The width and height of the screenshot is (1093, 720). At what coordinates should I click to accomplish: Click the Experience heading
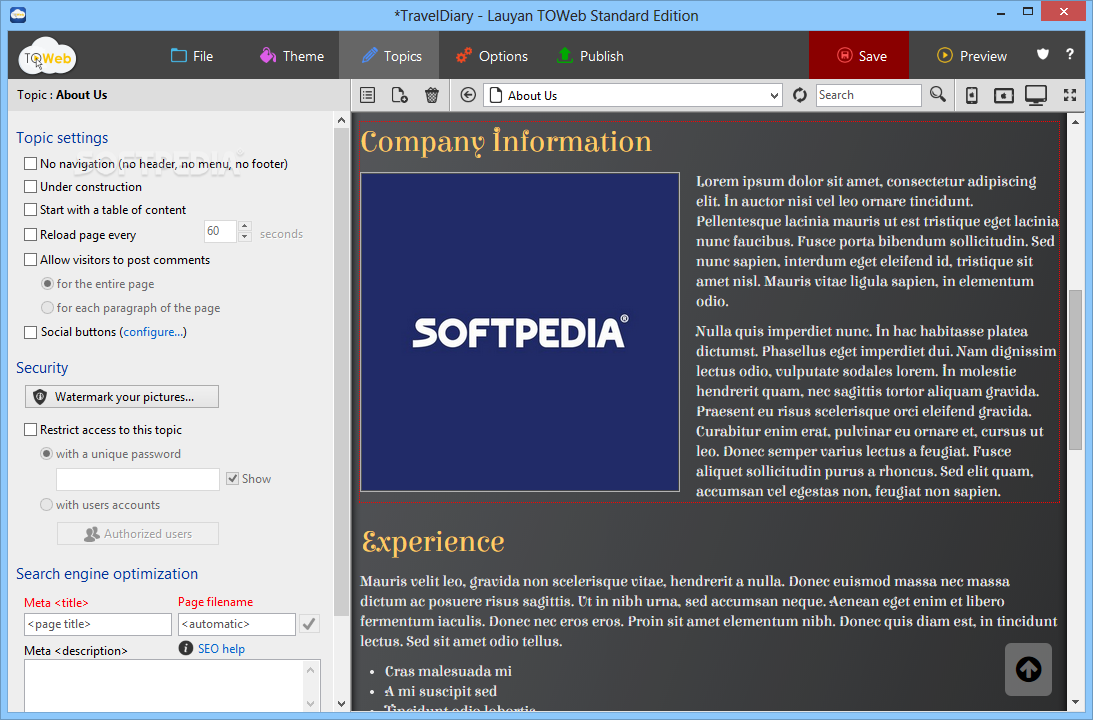pyautogui.click(x=433, y=542)
